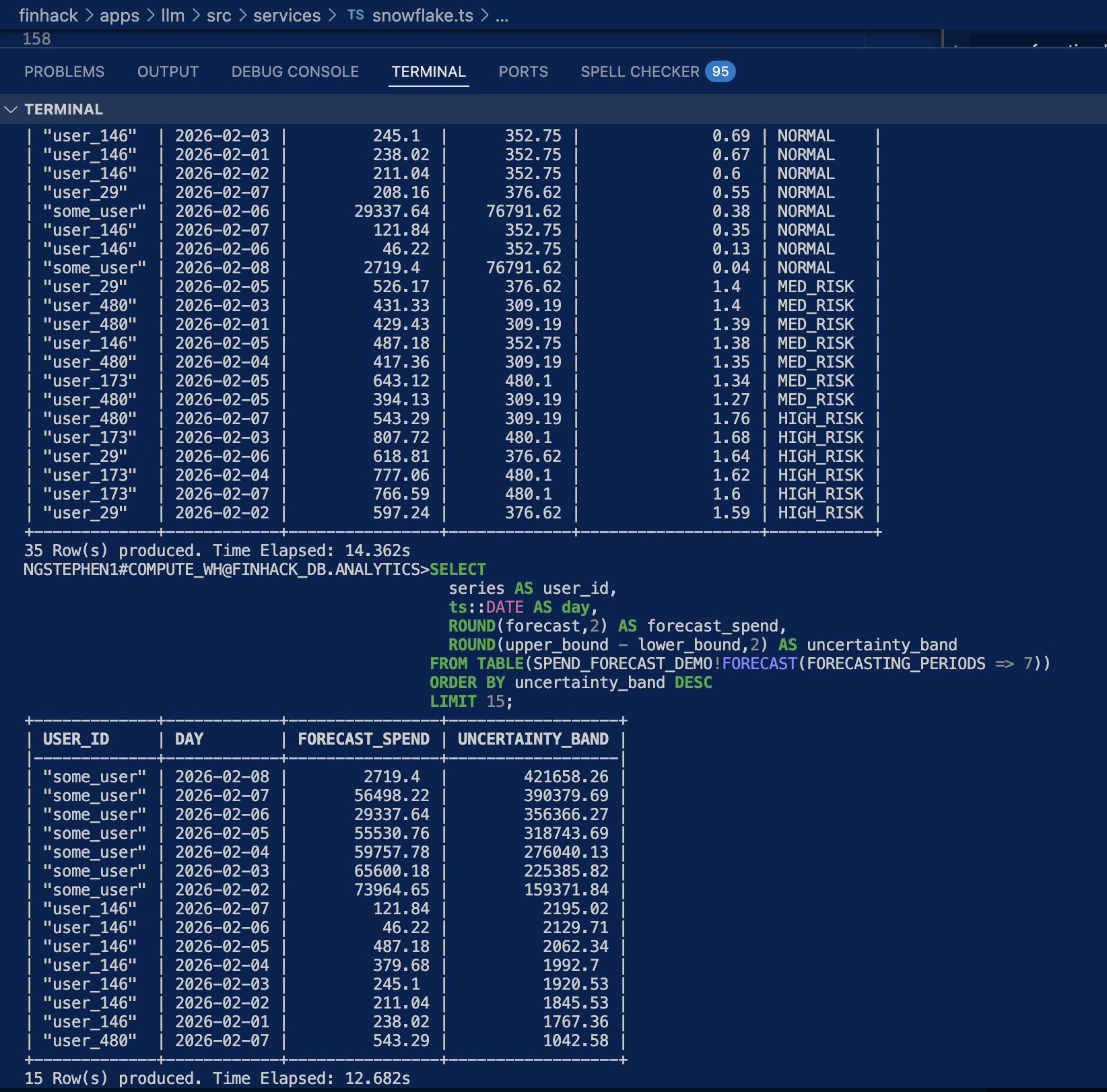Click the ratio value 0.13
The image size is (1107, 1092).
tap(731, 249)
